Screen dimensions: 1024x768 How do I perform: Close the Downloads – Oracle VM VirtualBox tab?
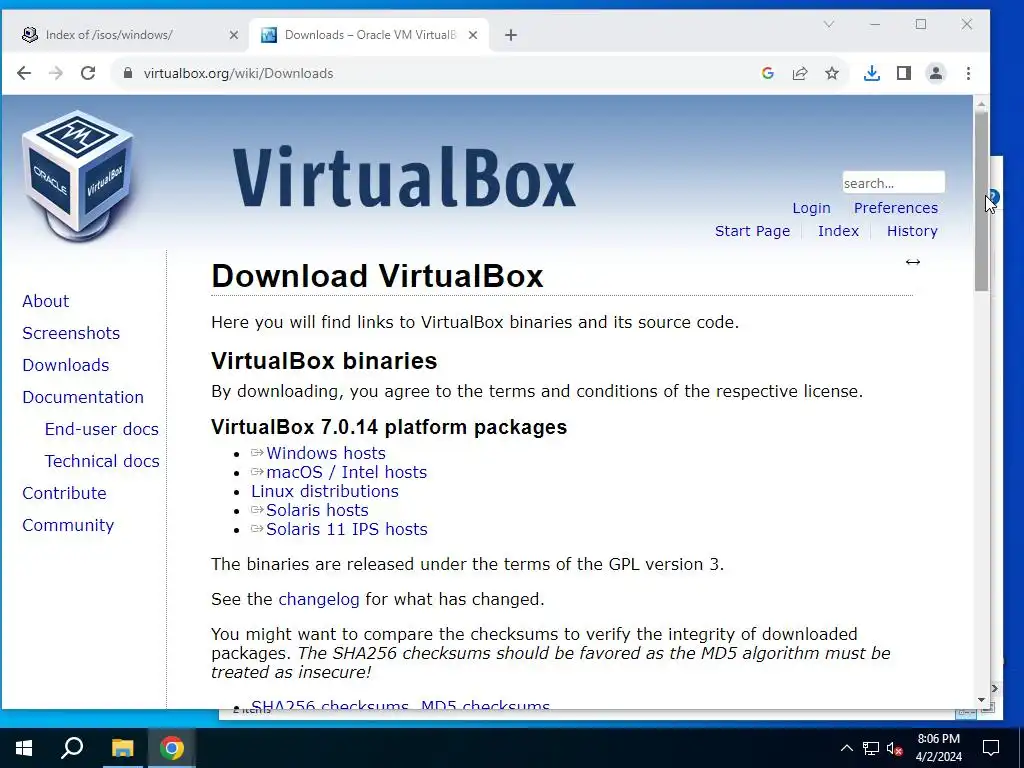click(473, 35)
